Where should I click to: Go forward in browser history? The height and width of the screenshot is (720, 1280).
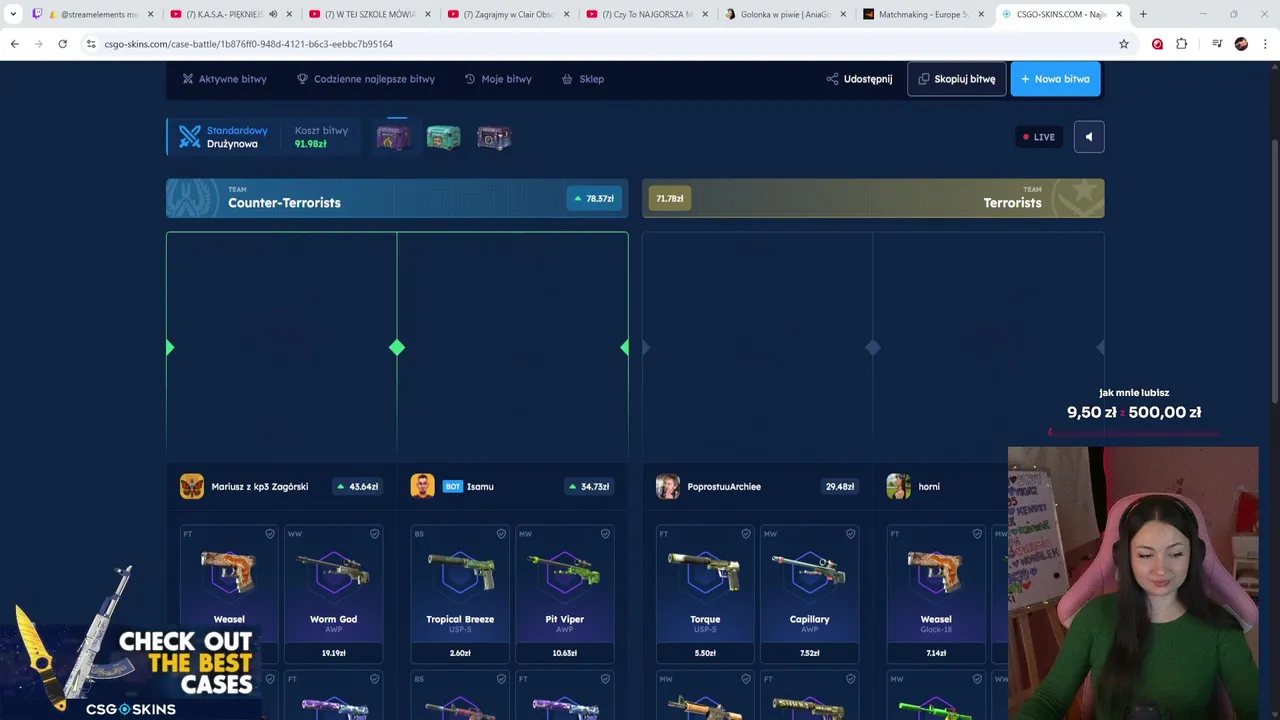pyautogui.click(x=38, y=44)
